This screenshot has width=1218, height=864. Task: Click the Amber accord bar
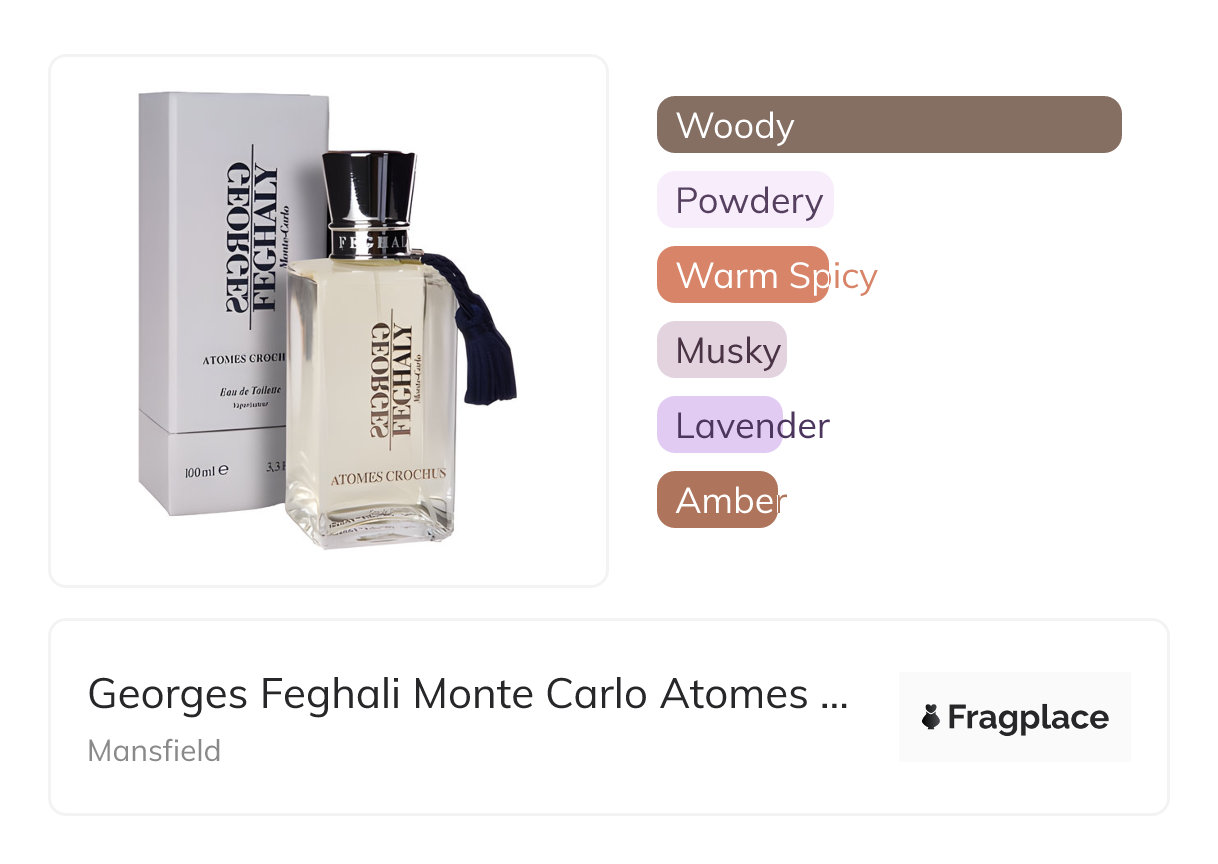[x=717, y=500]
